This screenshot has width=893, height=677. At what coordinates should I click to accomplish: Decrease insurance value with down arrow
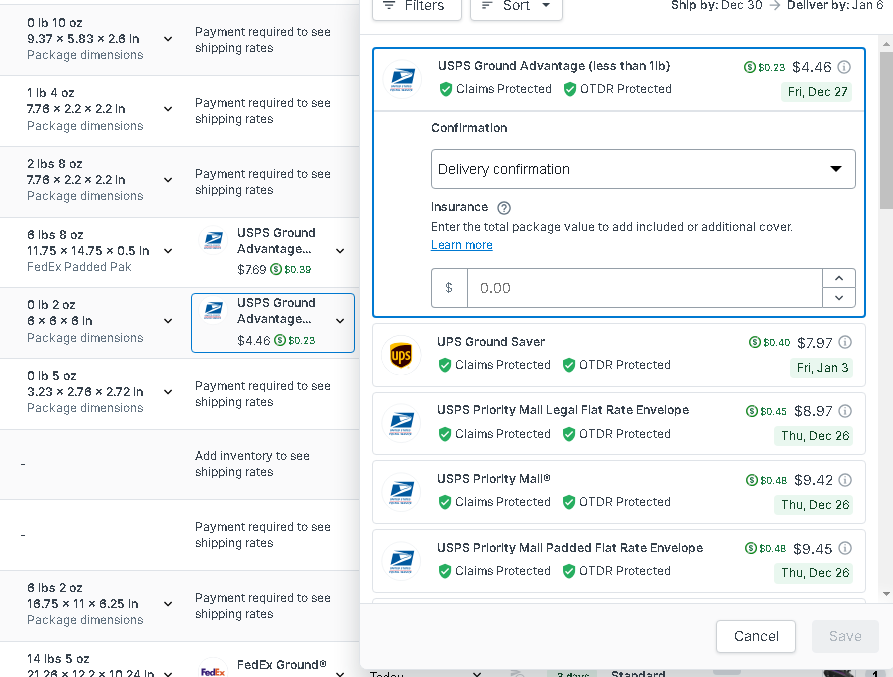click(839, 298)
